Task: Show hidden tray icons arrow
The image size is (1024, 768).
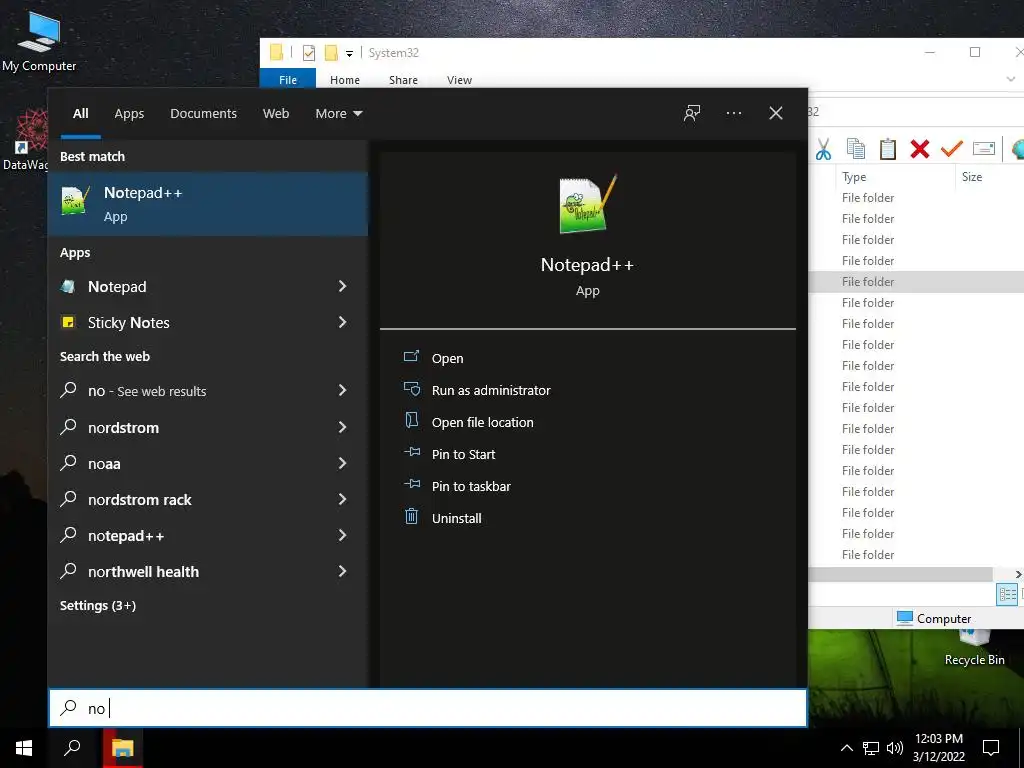Action: [846, 748]
